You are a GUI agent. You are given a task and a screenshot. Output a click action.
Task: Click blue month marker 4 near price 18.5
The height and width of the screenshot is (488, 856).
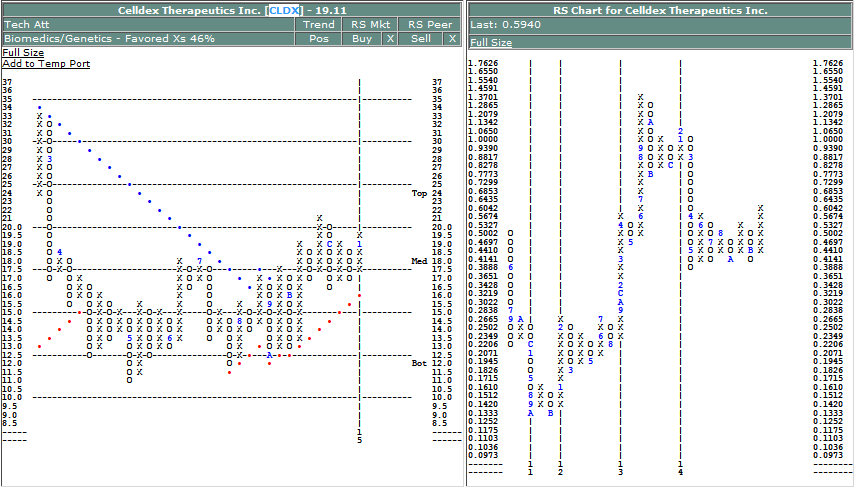[x=60, y=252]
